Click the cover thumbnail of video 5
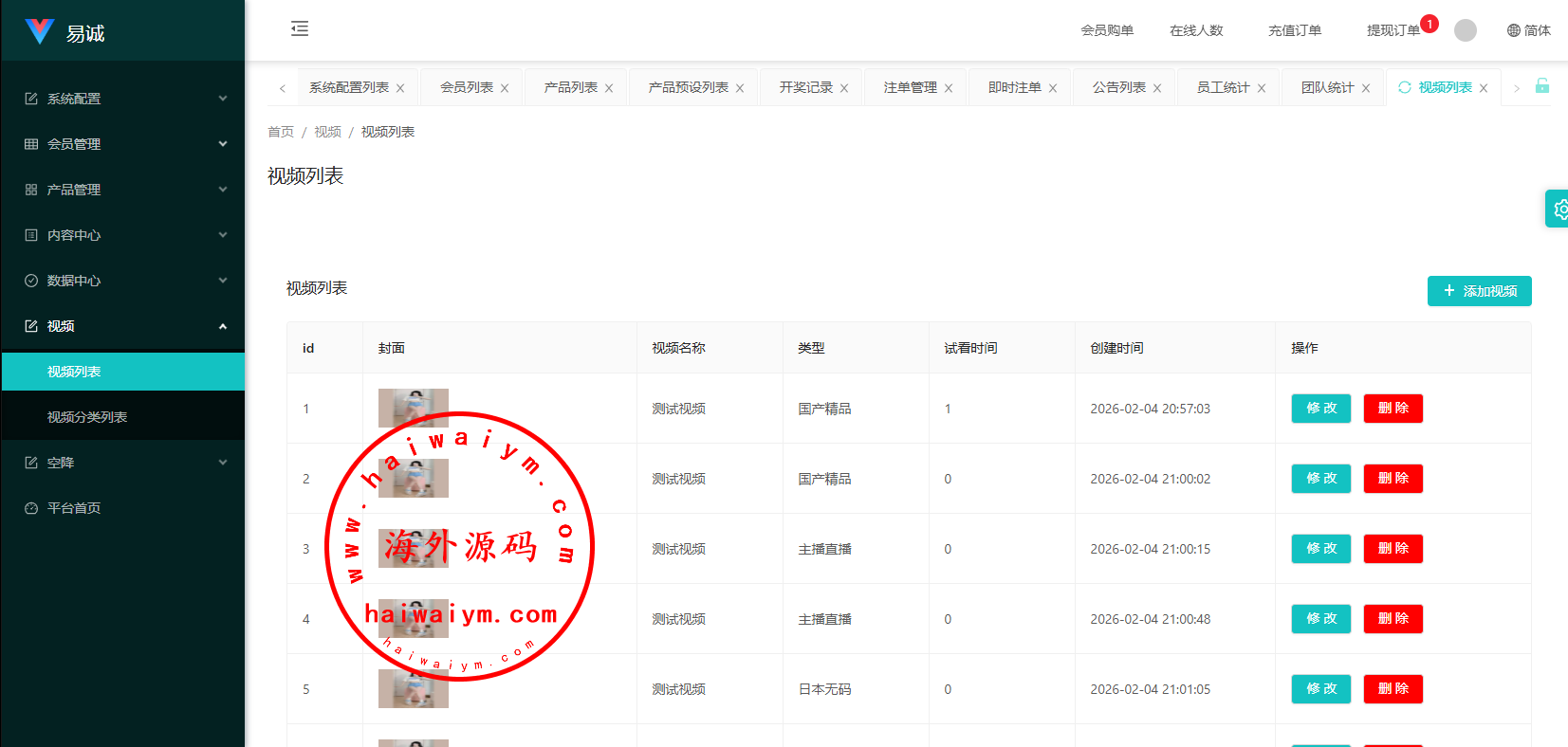Image resolution: width=1568 pixels, height=747 pixels. pos(414,689)
